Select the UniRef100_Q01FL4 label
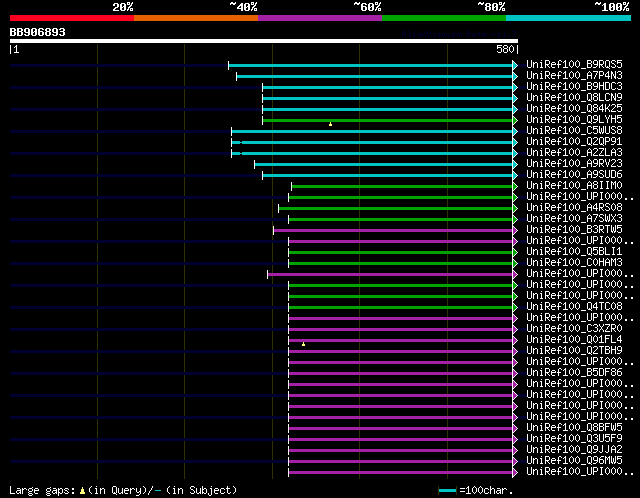Screen dimensions: 640x498 pyautogui.click(x=574, y=340)
